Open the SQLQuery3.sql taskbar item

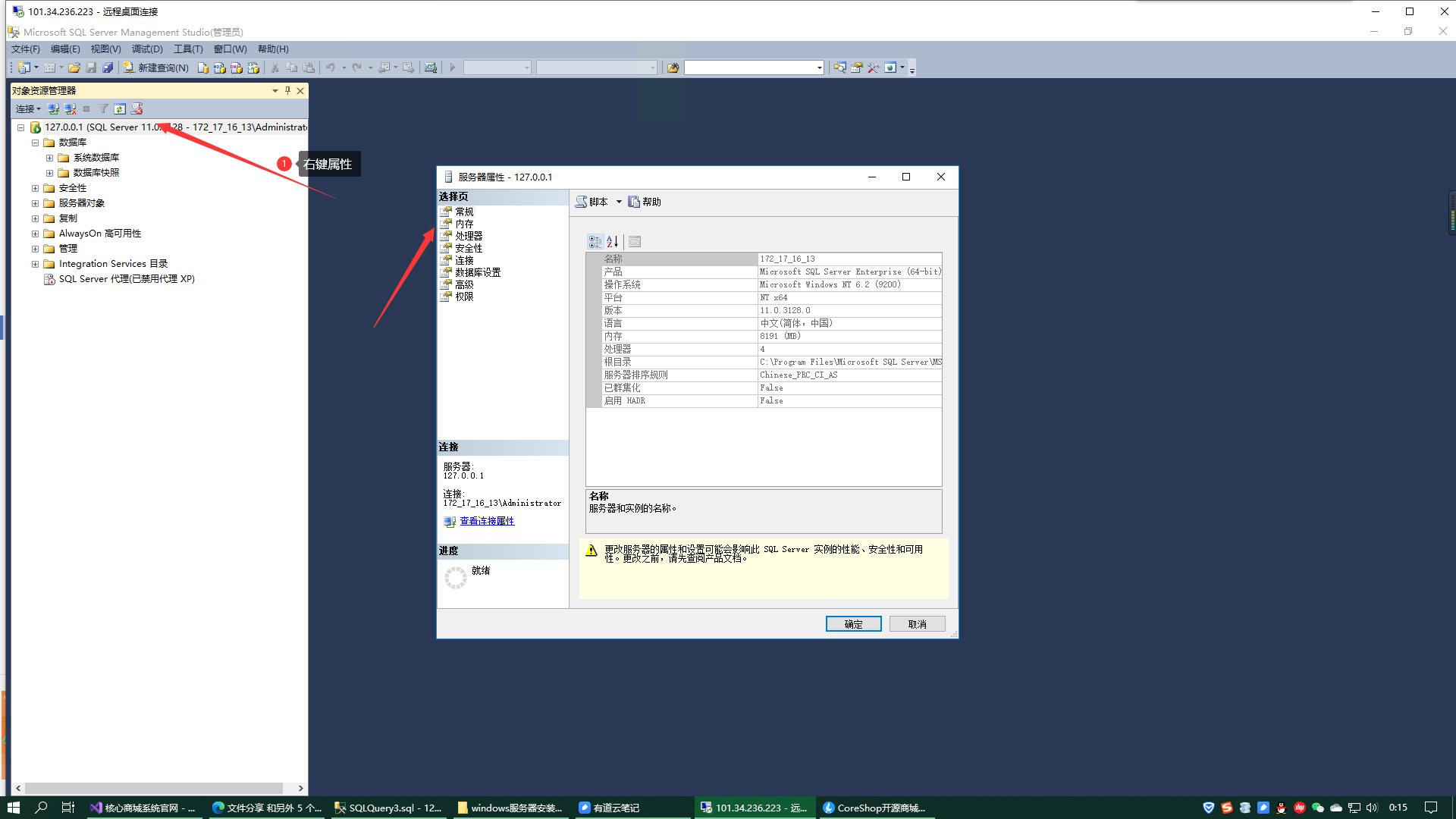[x=388, y=808]
